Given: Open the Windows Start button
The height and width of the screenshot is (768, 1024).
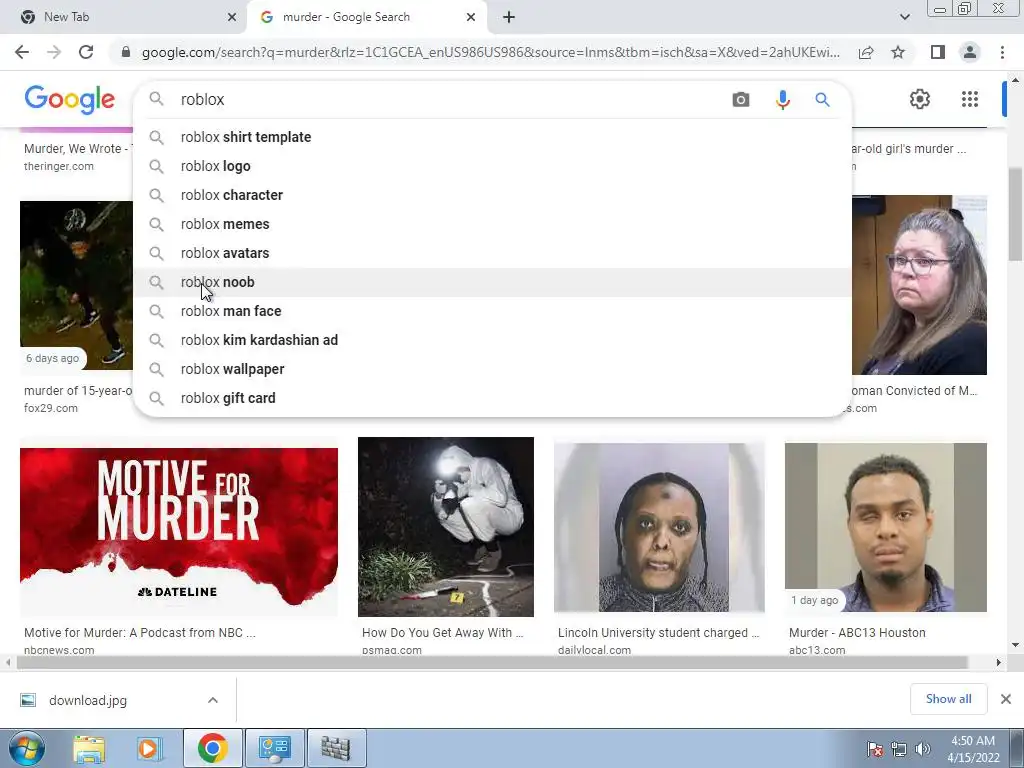Looking at the screenshot, I should (x=27, y=748).
